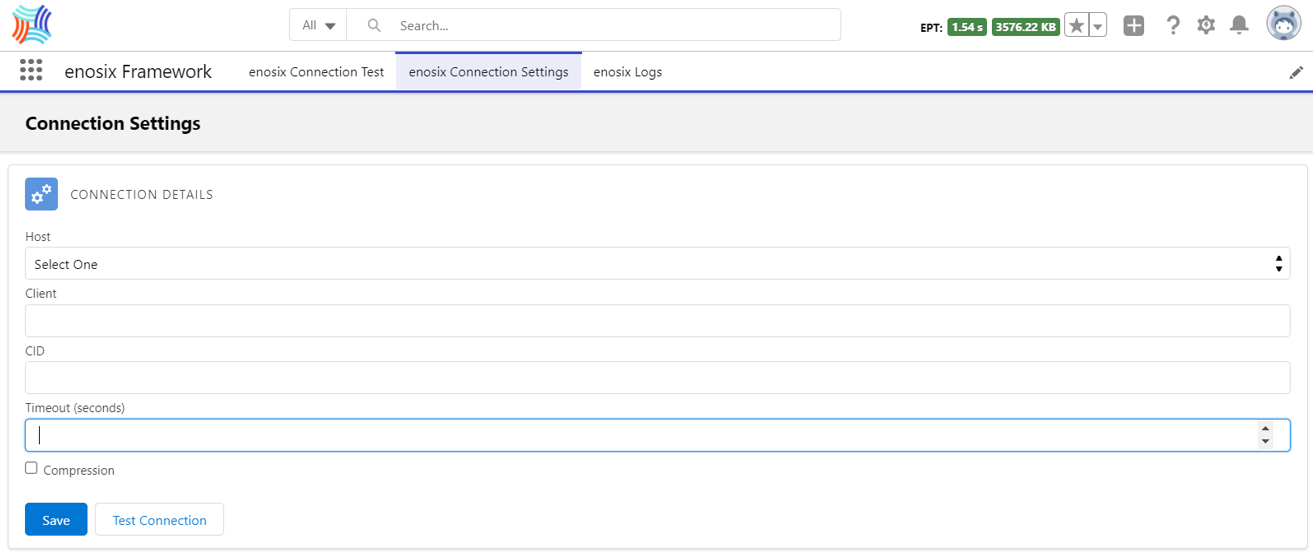Open the notifications bell
Image resolution: width=1313 pixels, height=554 pixels.
(x=1239, y=26)
